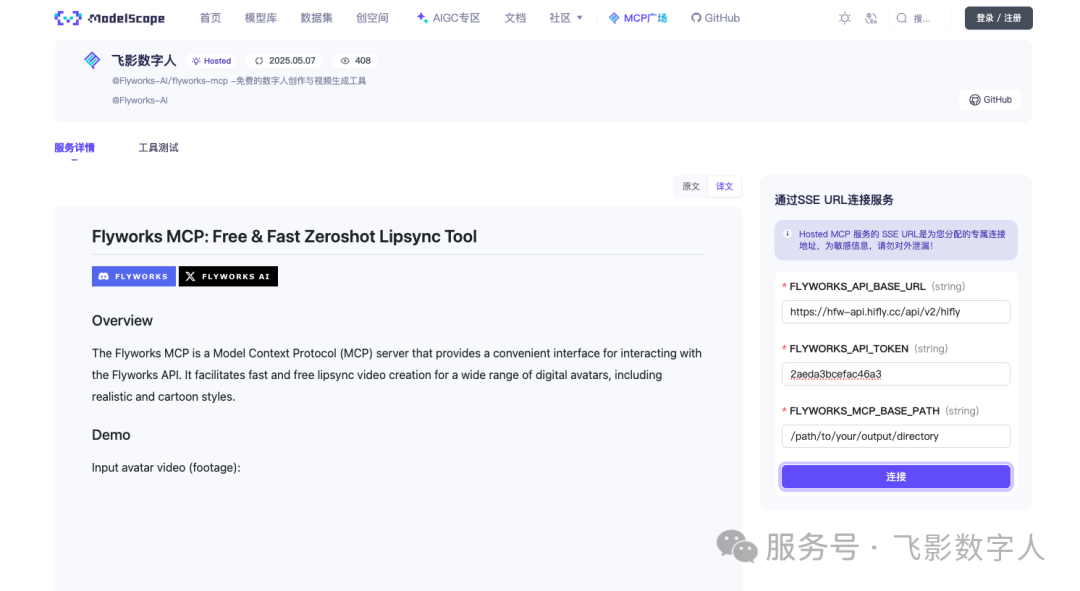Click the search magnifier icon

click(x=901, y=19)
